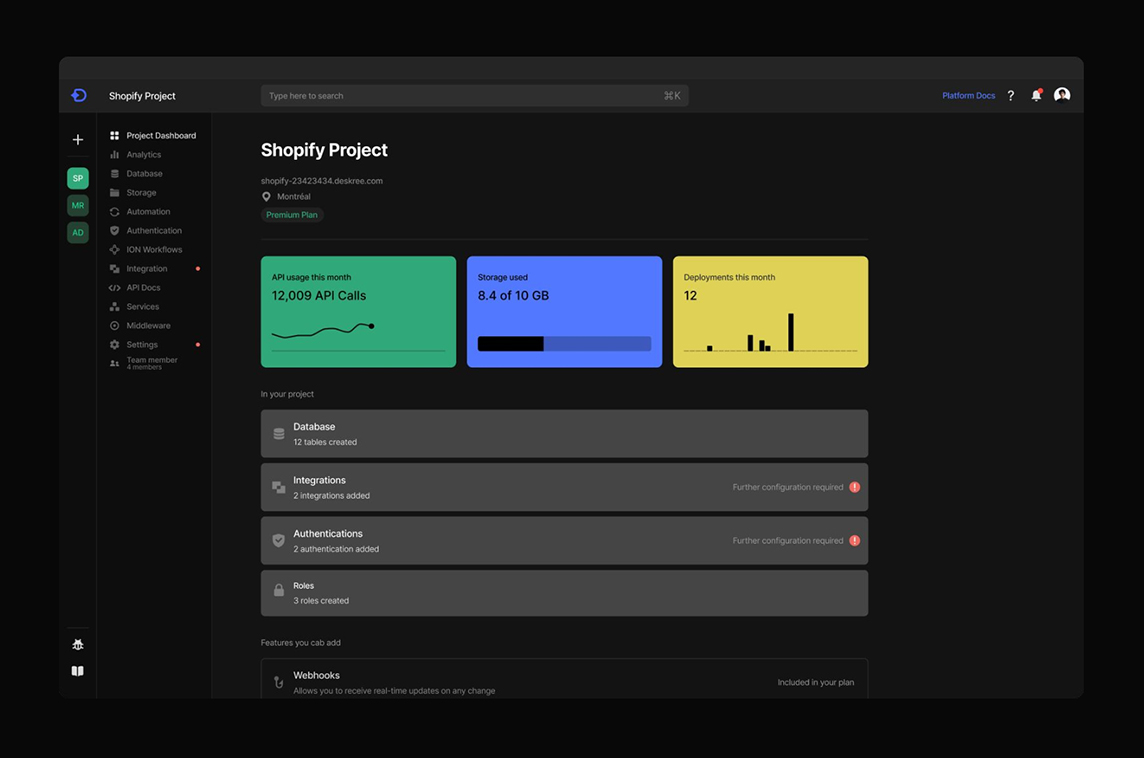Click the Shopify Project header title
The image size is (1144, 758).
(x=142, y=96)
